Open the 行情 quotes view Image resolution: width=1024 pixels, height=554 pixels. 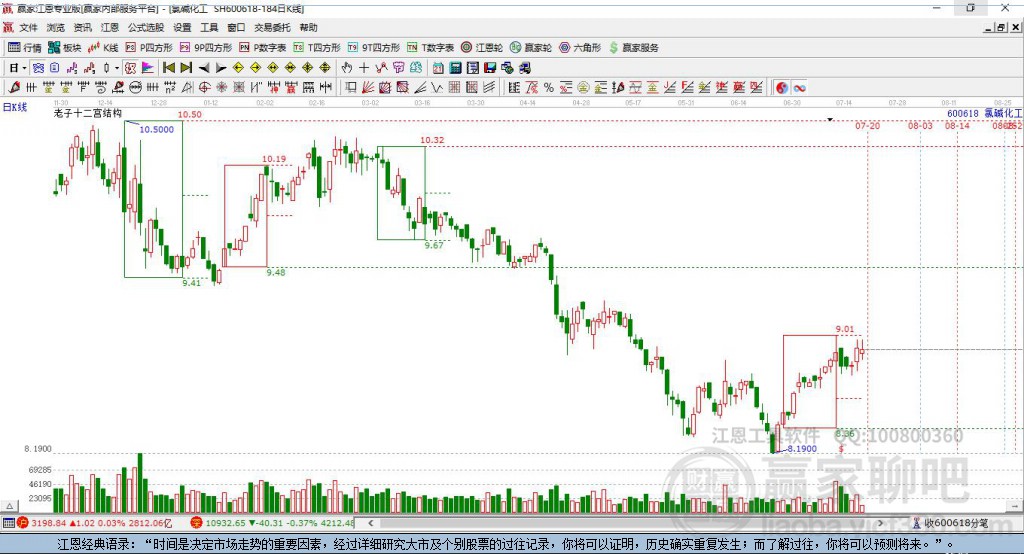coord(25,48)
